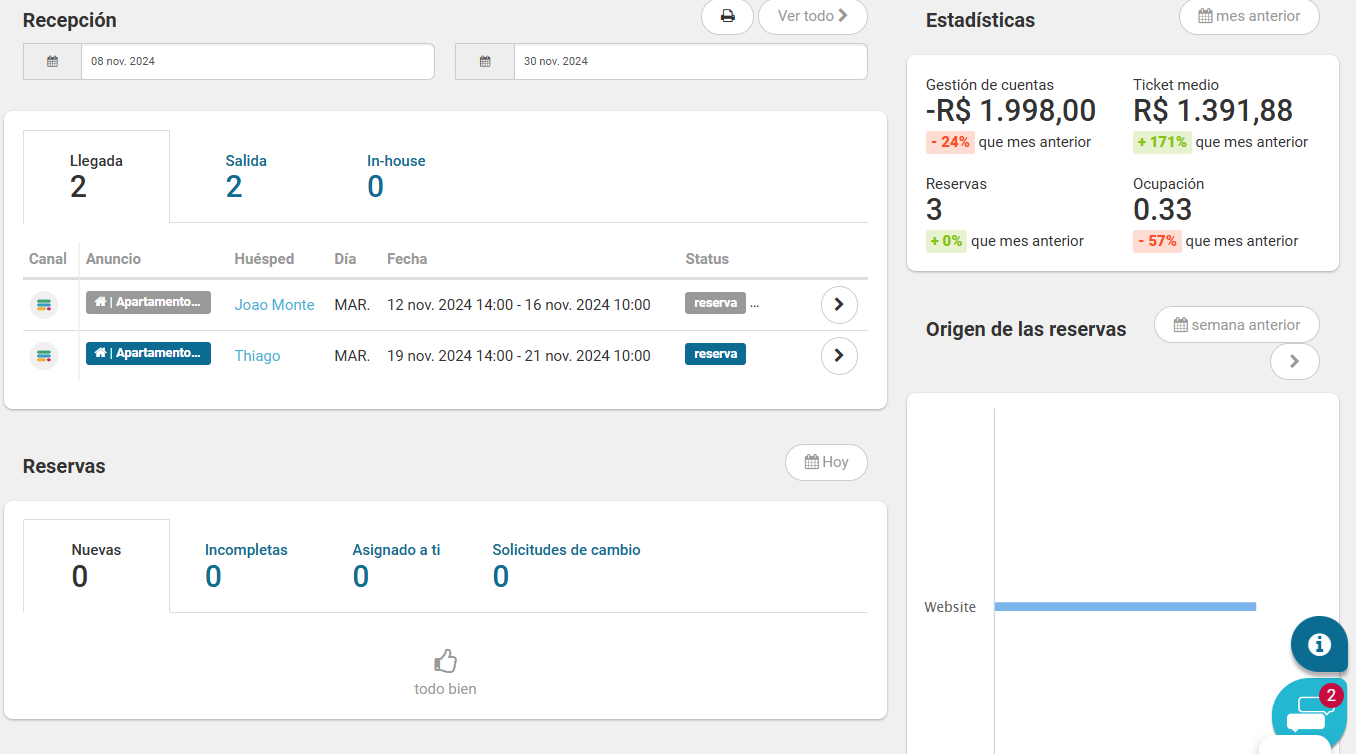Screen dimensions: 1356x754
Task: Expand Thiago reservation with arrow button
Action: point(839,356)
